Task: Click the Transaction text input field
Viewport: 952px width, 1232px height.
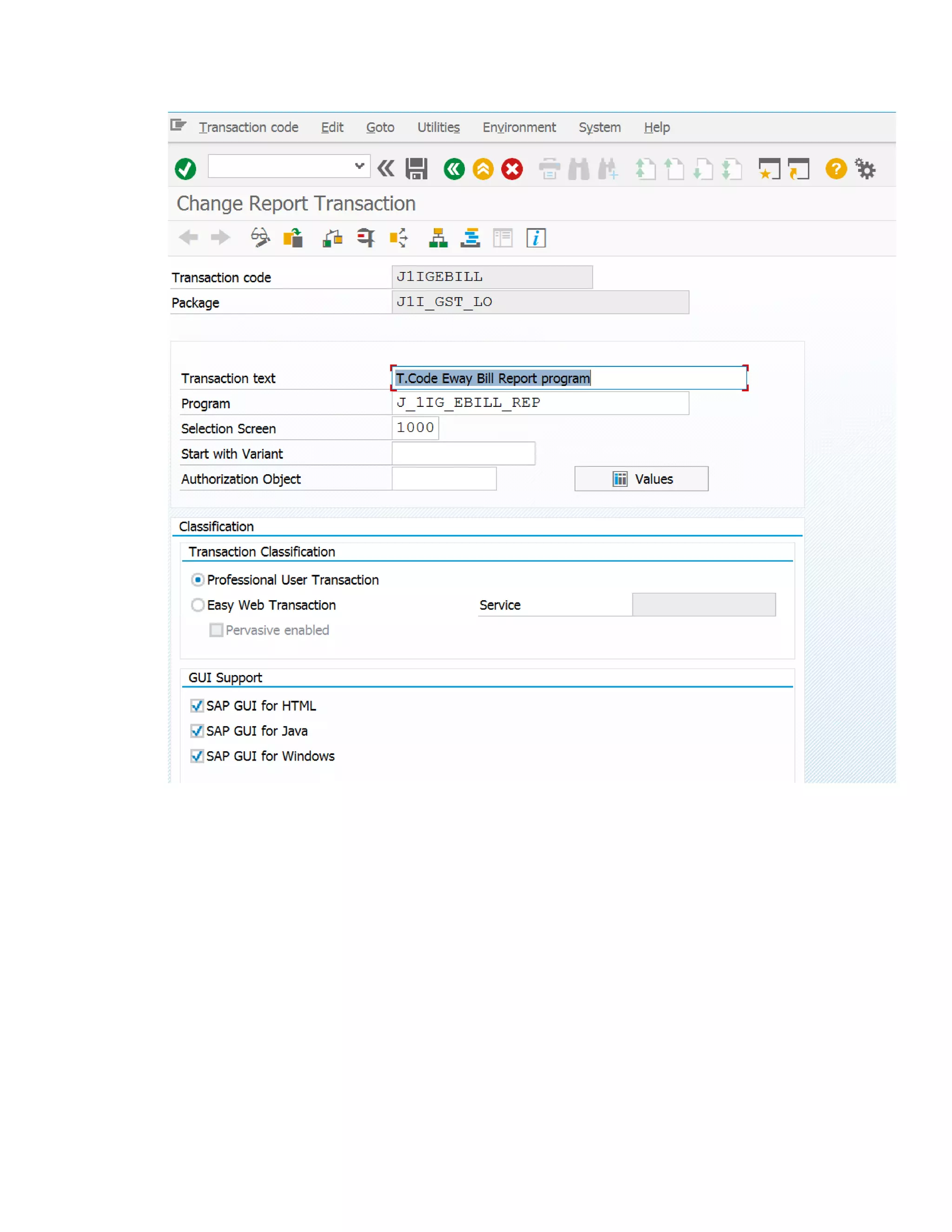Action: [569, 378]
